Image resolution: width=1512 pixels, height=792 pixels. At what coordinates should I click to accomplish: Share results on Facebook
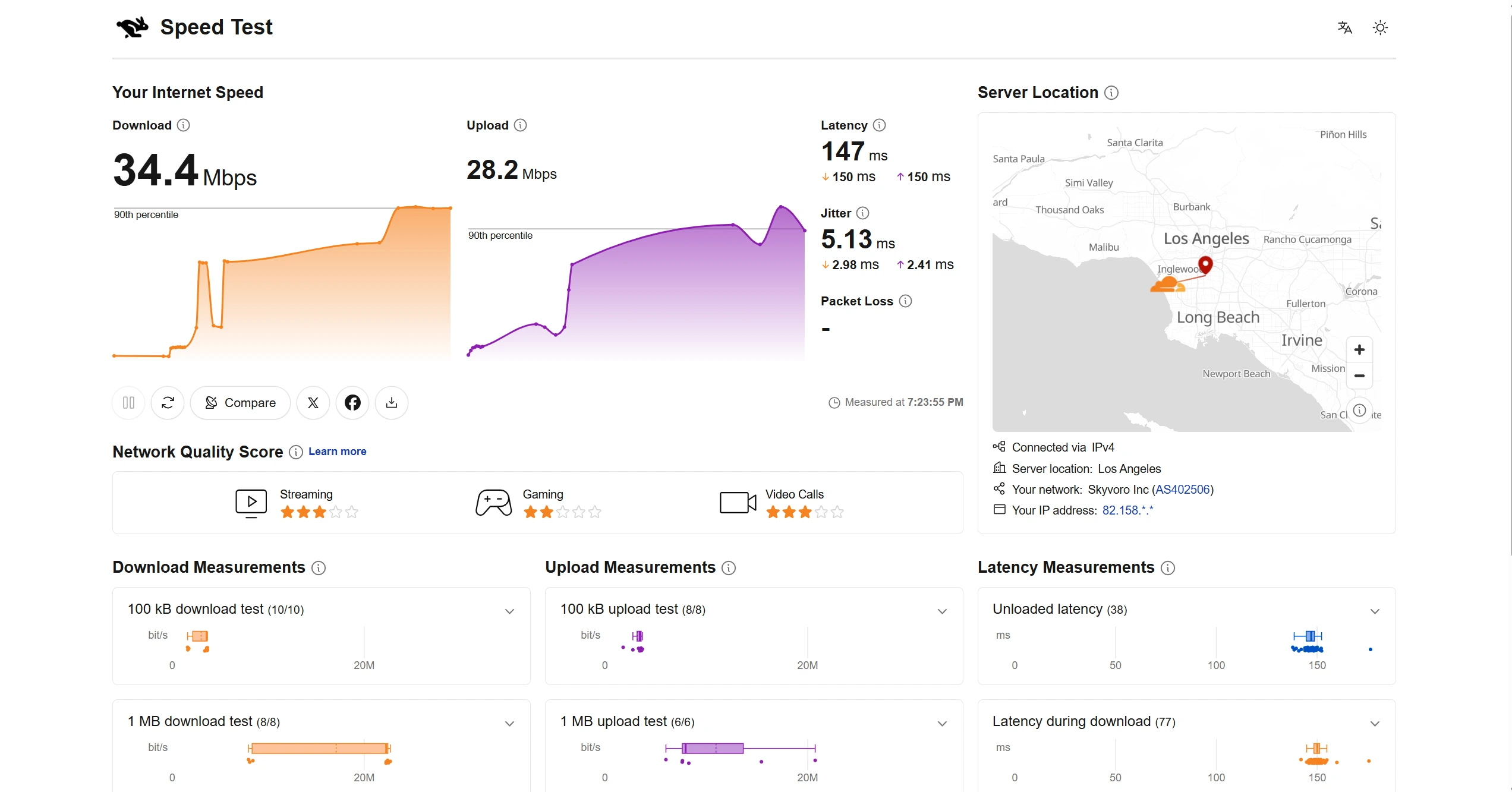(352, 403)
